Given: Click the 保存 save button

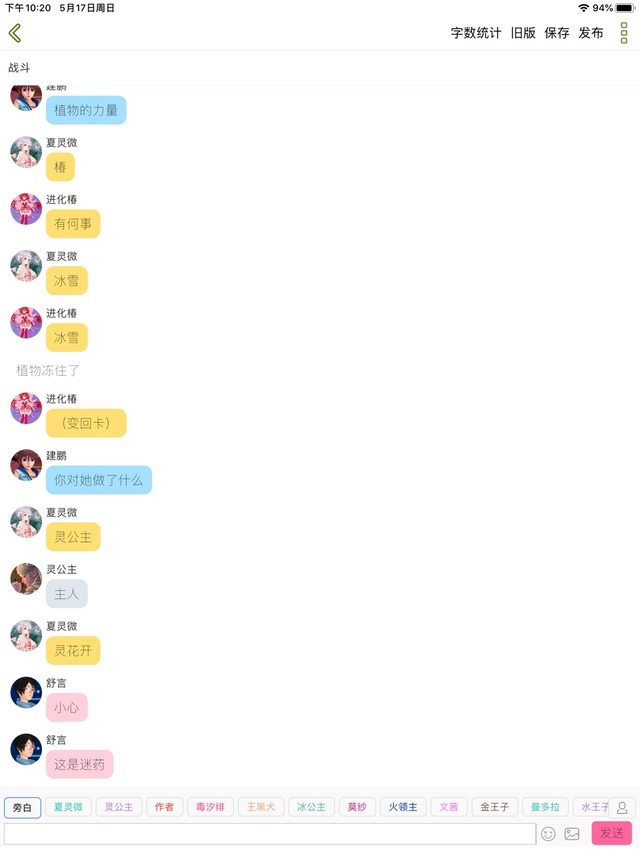Looking at the screenshot, I should tap(557, 33).
